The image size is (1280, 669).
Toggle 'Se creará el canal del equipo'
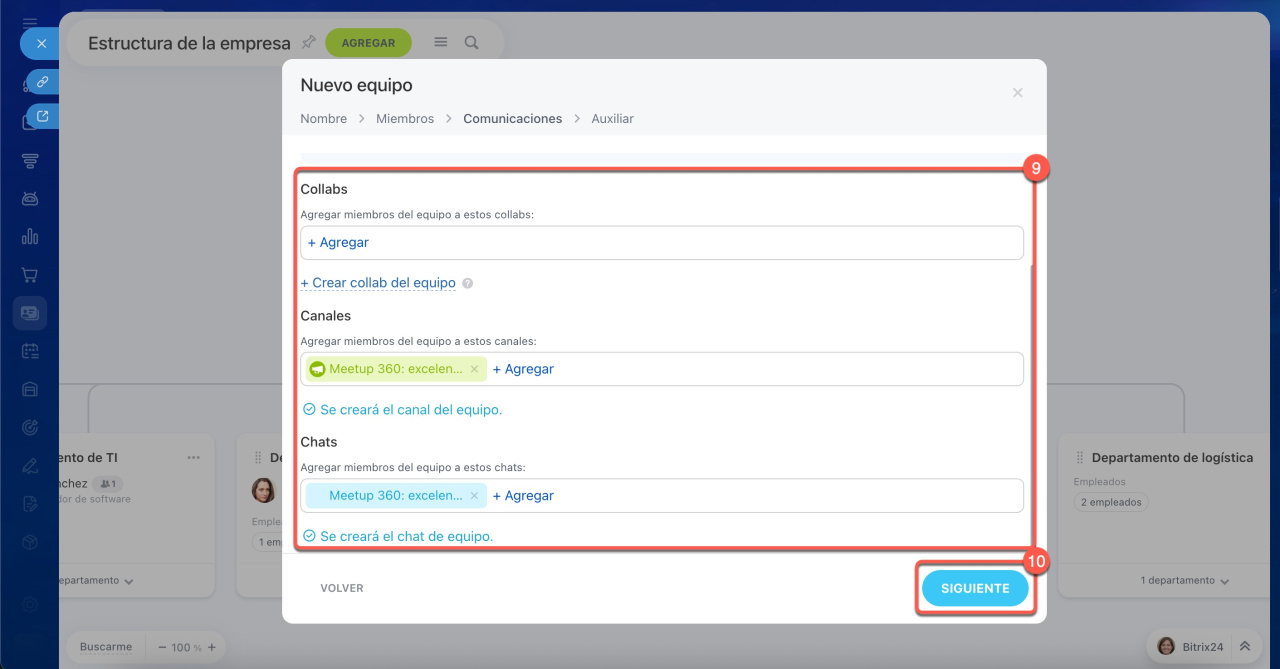[309, 410]
